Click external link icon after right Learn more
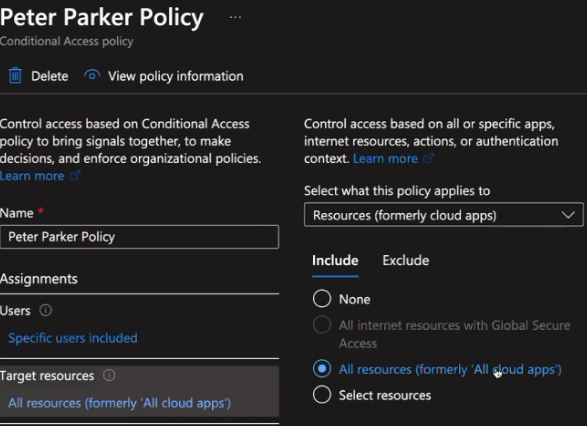587x426 pixels. coord(428,158)
